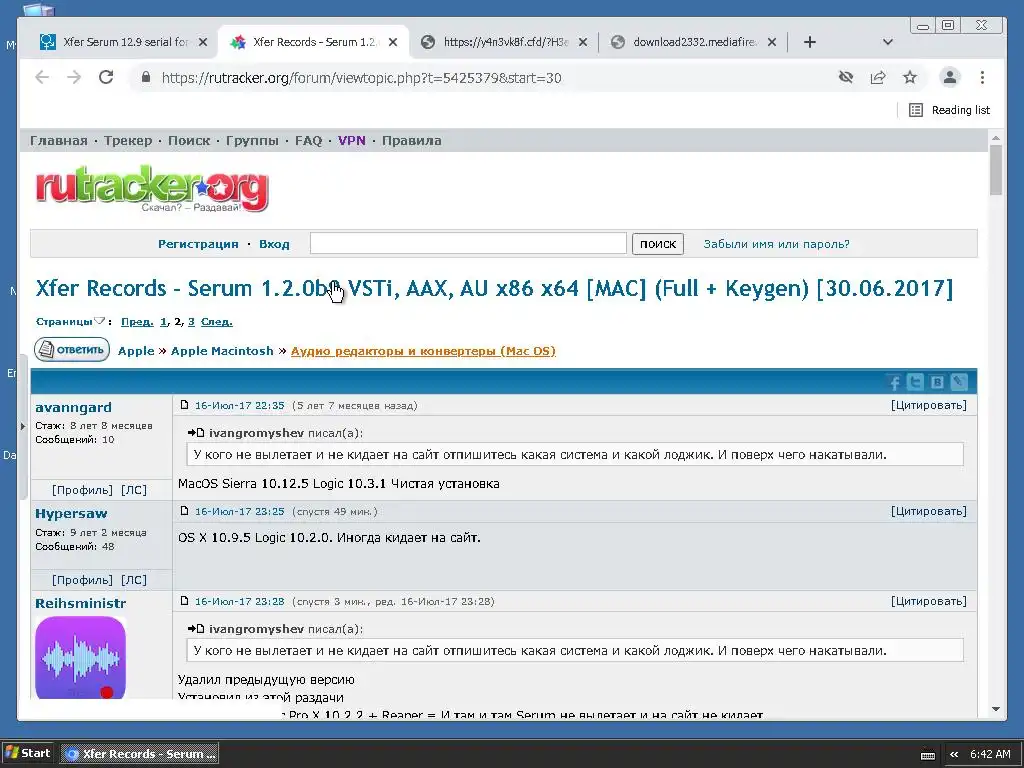The height and width of the screenshot is (768, 1024).
Task: Go to previous page via Пред.
Action: [137, 322]
